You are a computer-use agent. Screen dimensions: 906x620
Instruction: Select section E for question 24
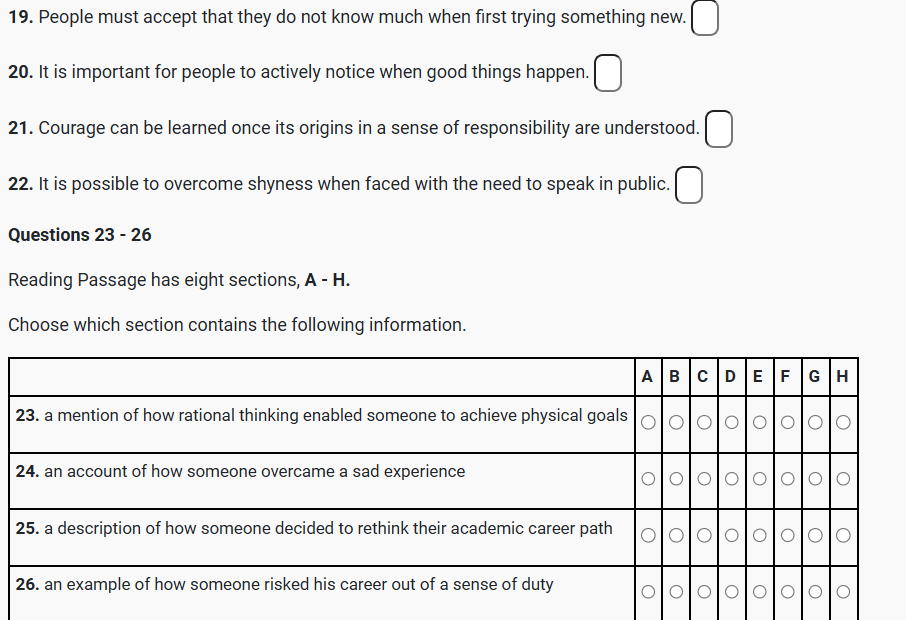coord(759,479)
